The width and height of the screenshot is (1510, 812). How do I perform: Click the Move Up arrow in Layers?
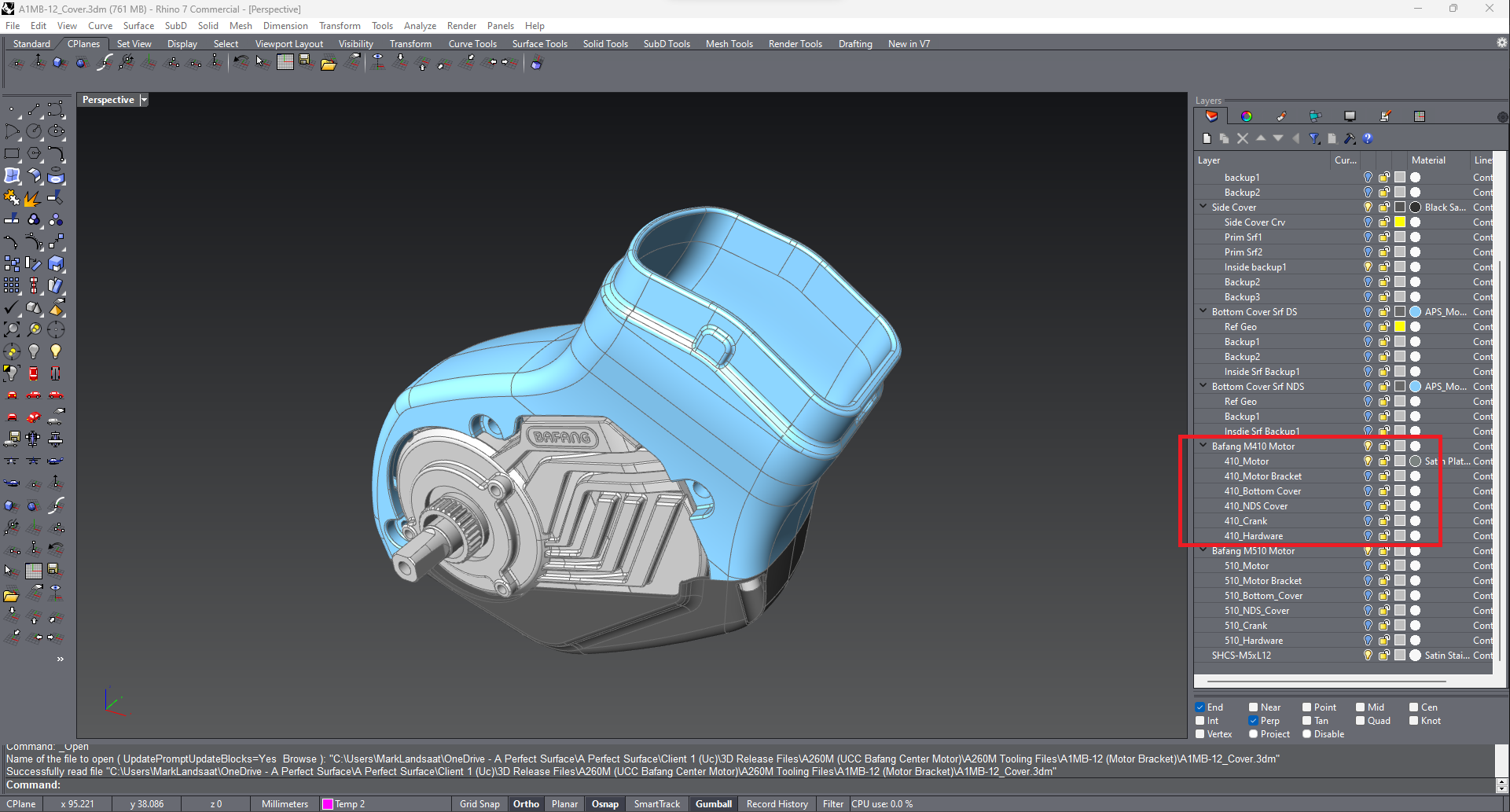tap(1260, 138)
